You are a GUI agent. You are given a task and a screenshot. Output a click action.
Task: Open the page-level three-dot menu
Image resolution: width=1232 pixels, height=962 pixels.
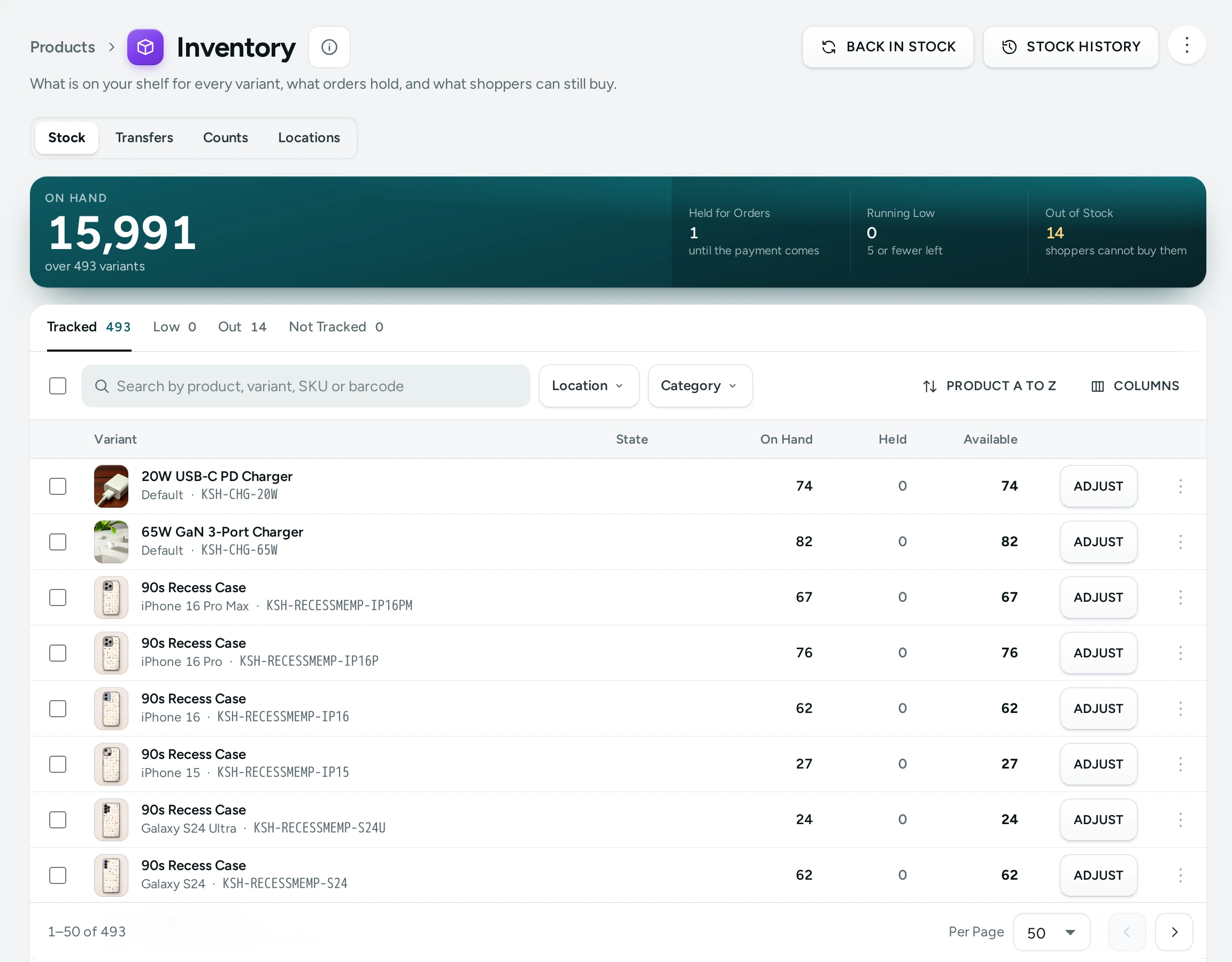tap(1187, 45)
